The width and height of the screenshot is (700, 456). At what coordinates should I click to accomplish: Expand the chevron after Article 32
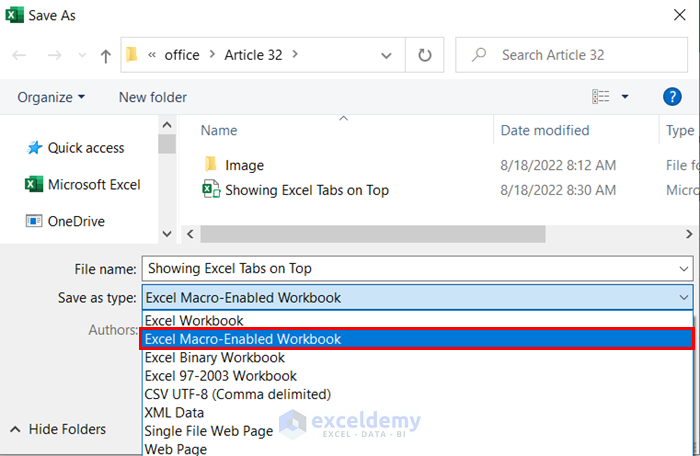click(x=295, y=54)
